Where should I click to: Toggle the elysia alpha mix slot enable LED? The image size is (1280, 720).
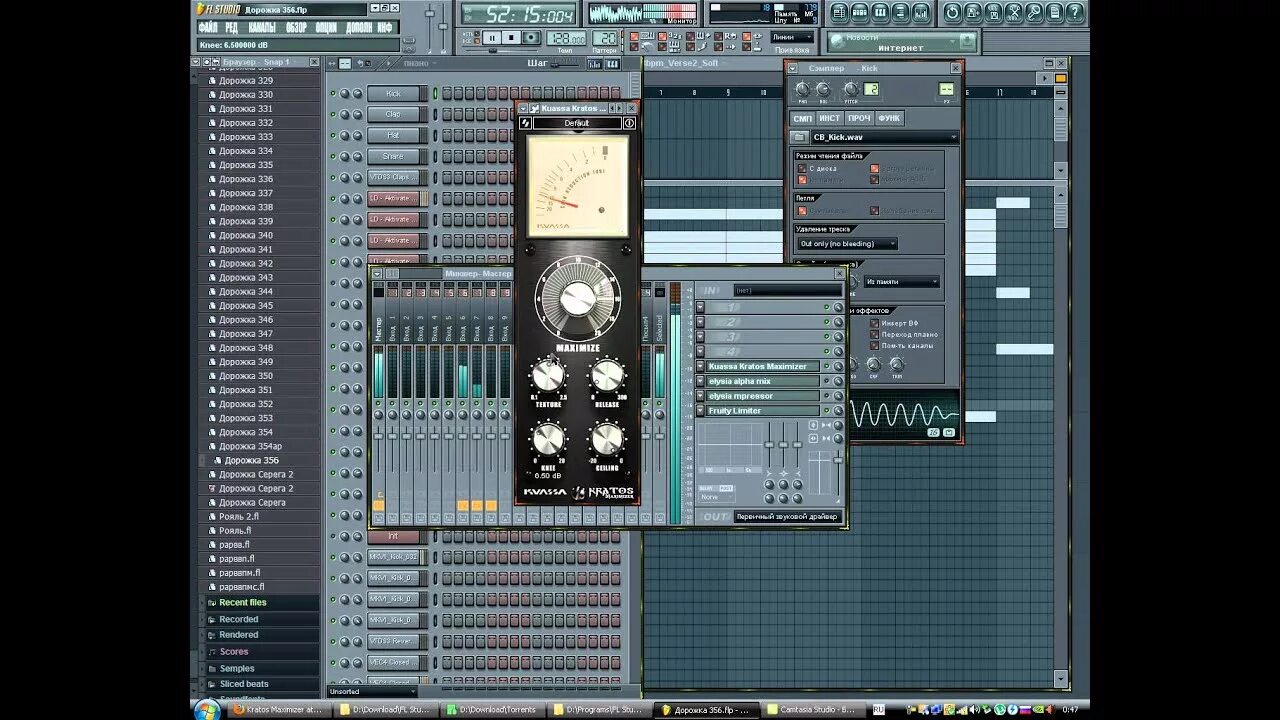click(827, 381)
